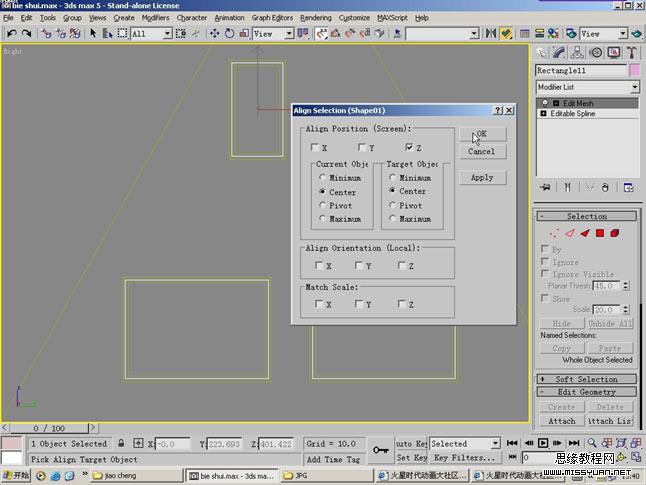Click the Undo arrow icon
This screenshot has width=646, height=485.
point(12,33)
